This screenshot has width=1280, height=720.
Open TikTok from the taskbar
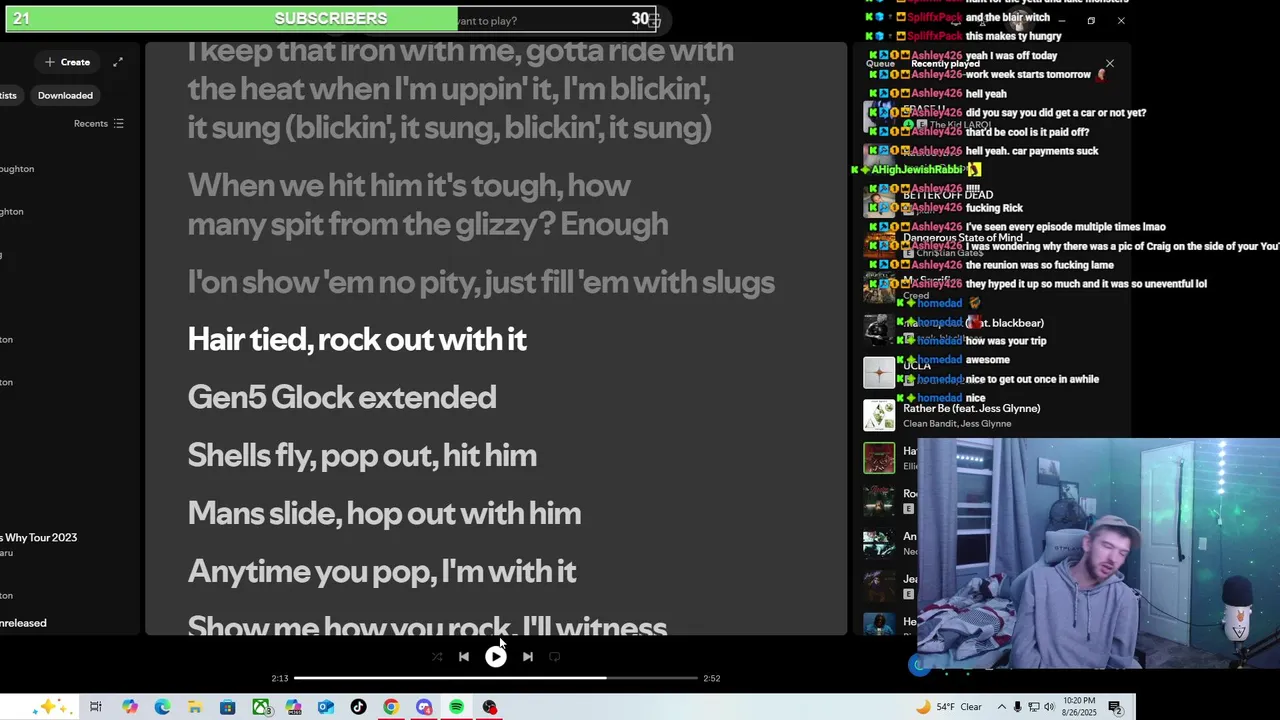tap(358, 707)
